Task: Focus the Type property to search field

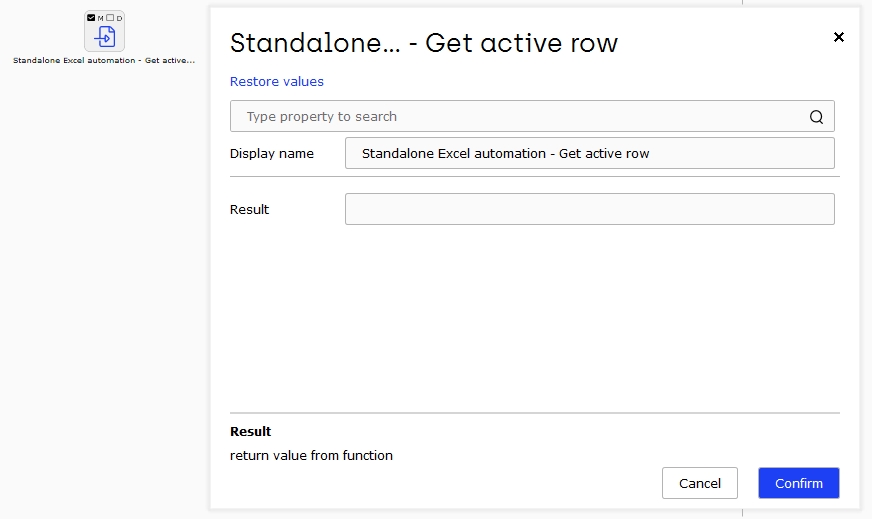Action: pos(532,116)
